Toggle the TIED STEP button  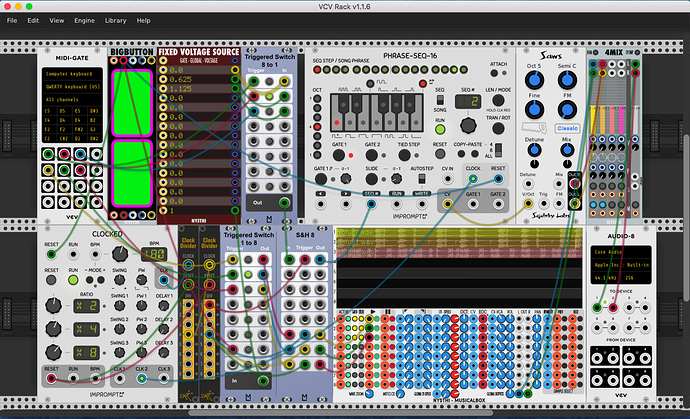tap(404, 155)
